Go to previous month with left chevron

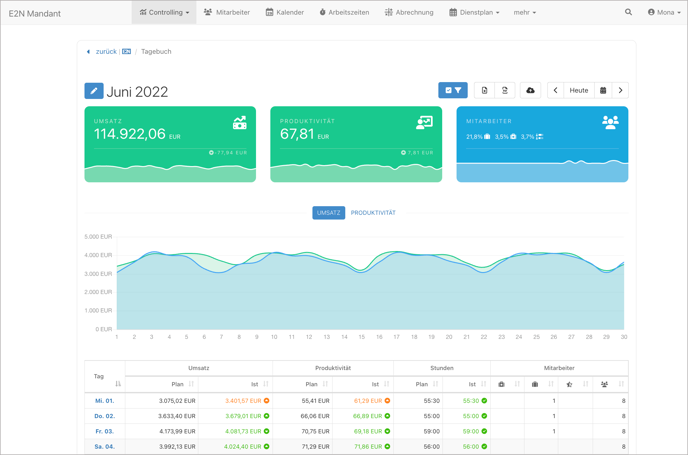tap(555, 90)
